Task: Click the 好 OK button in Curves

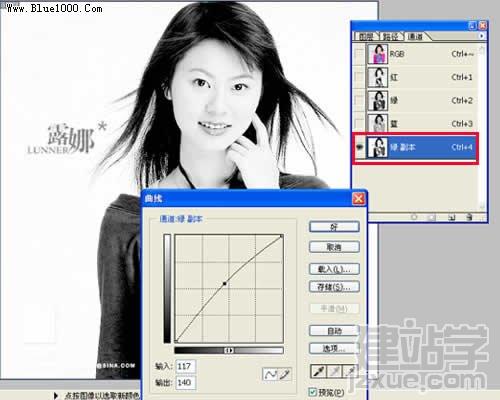Action: click(334, 227)
